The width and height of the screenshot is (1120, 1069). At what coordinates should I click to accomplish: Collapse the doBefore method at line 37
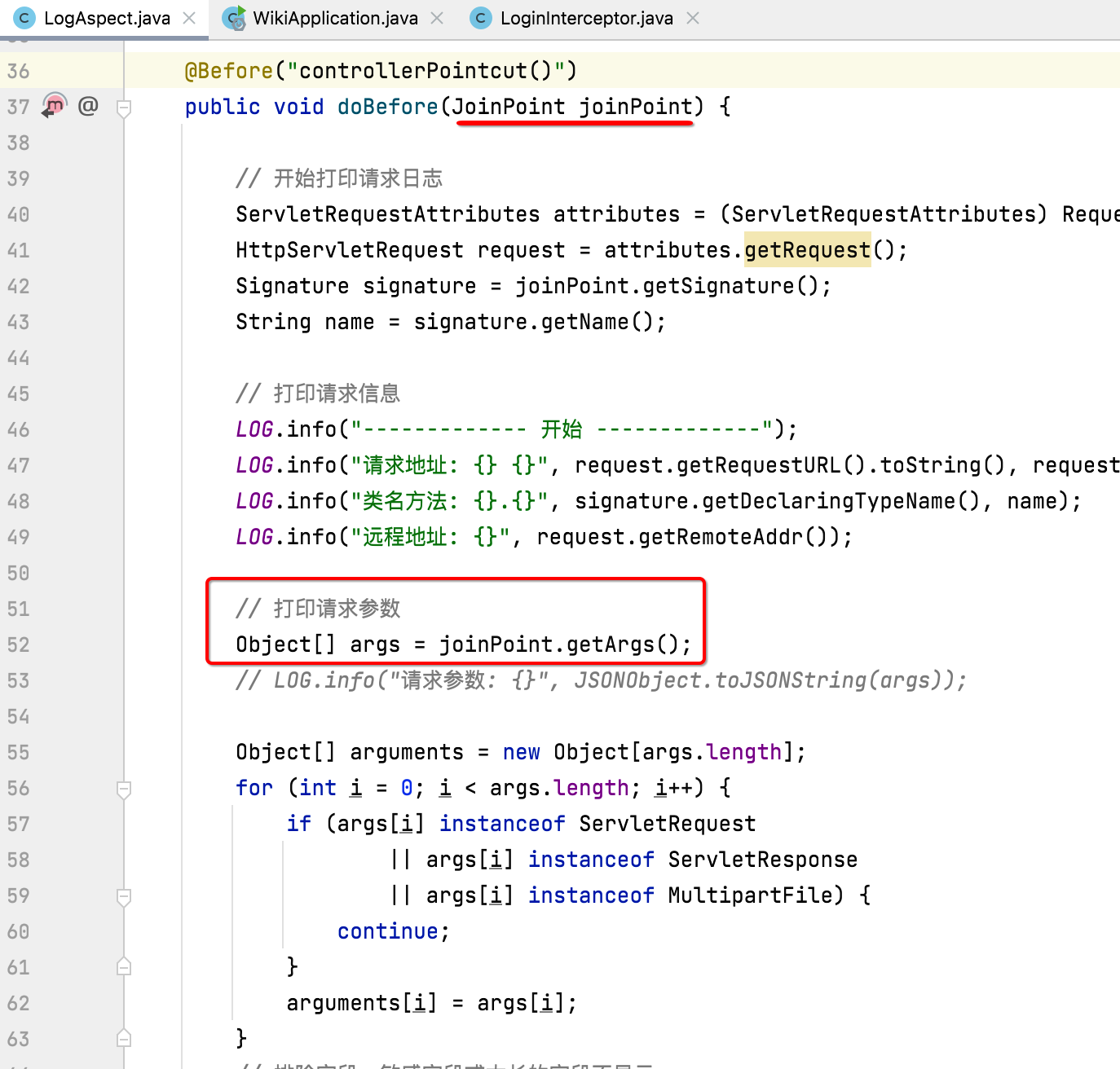click(124, 108)
